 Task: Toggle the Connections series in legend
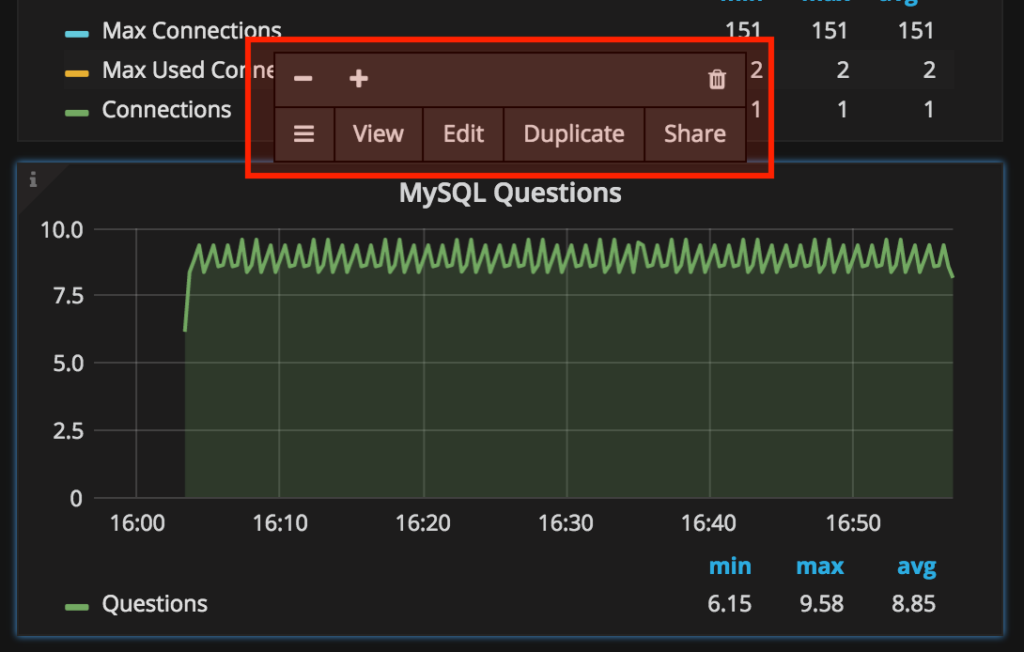166,110
